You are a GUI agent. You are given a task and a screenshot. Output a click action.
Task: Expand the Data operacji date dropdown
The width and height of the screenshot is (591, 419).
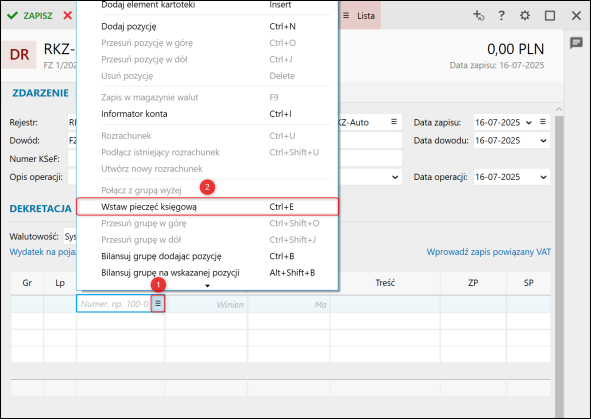pos(543,177)
